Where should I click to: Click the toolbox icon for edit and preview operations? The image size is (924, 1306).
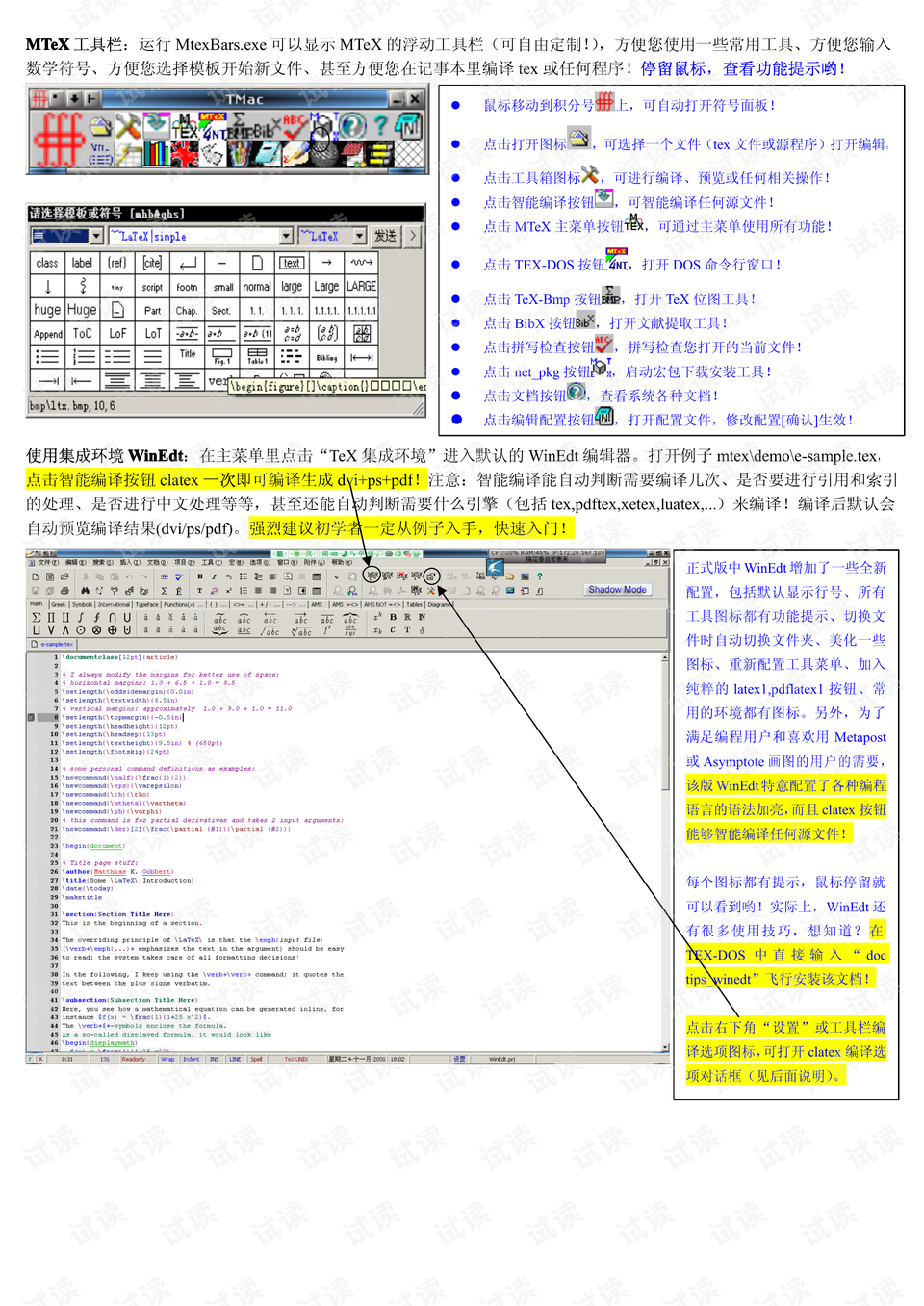pyautogui.click(x=126, y=125)
